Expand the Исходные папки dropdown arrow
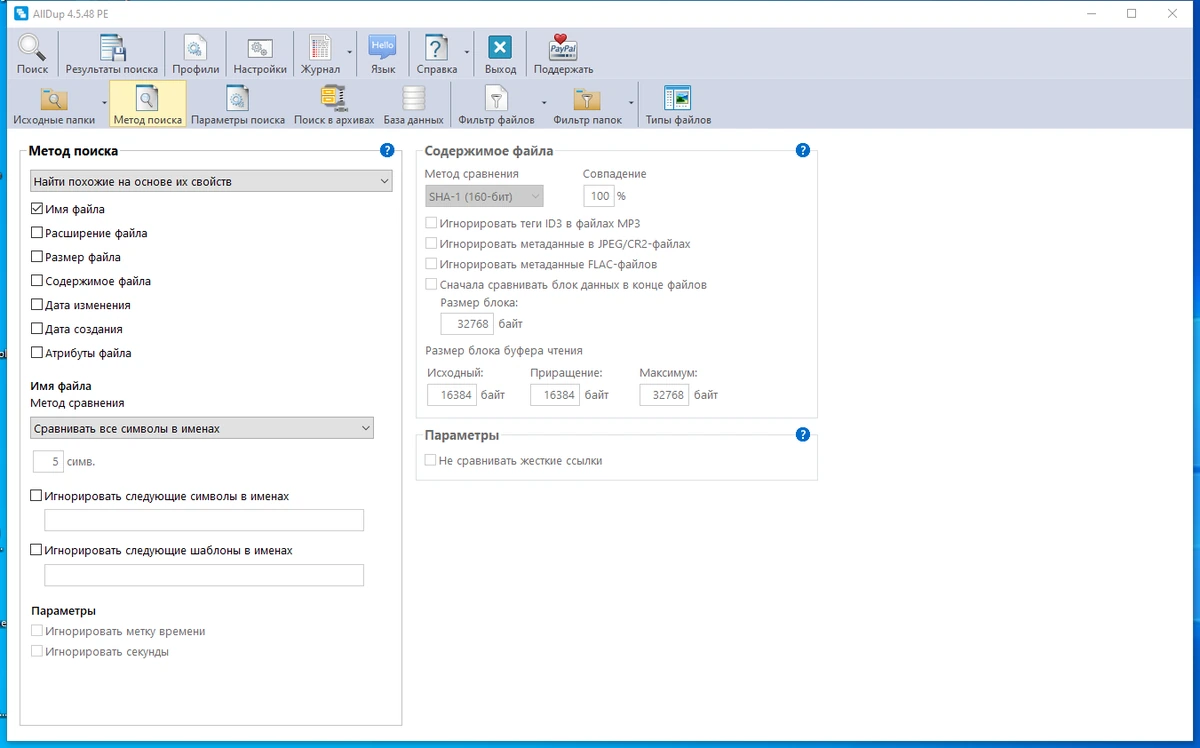The width and height of the screenshot is (1200, 748). coord(104,102)
